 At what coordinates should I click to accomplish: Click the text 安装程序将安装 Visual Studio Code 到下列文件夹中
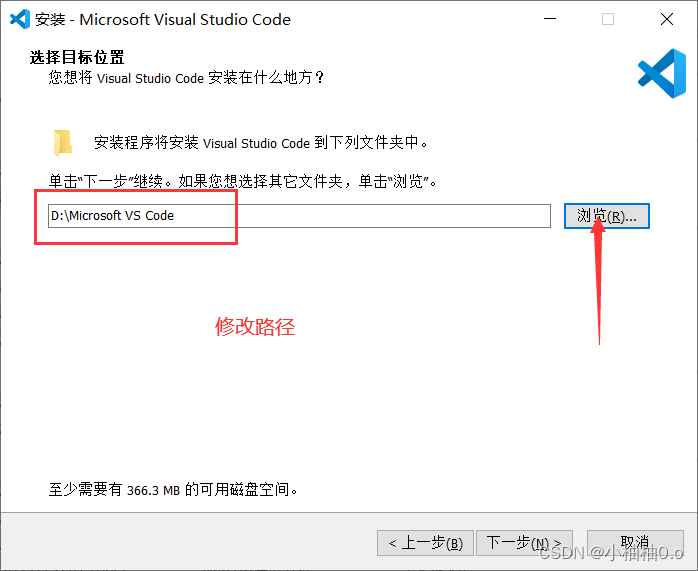pyautogui.click(x=261, y=143)
